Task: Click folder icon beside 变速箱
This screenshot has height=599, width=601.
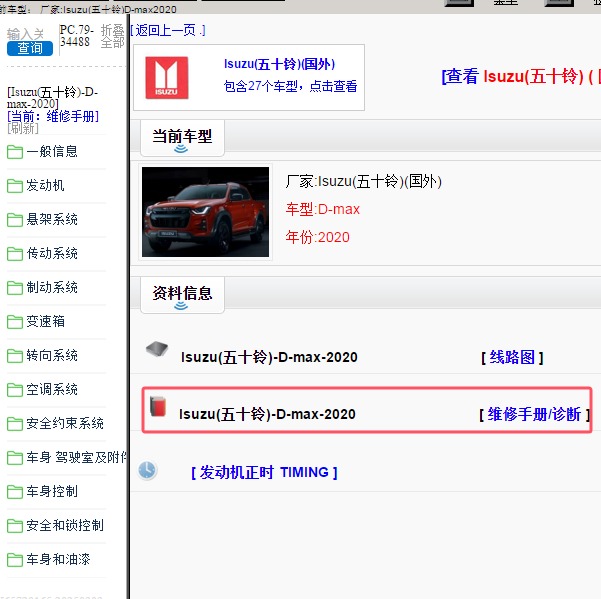Action: (15, 322)
